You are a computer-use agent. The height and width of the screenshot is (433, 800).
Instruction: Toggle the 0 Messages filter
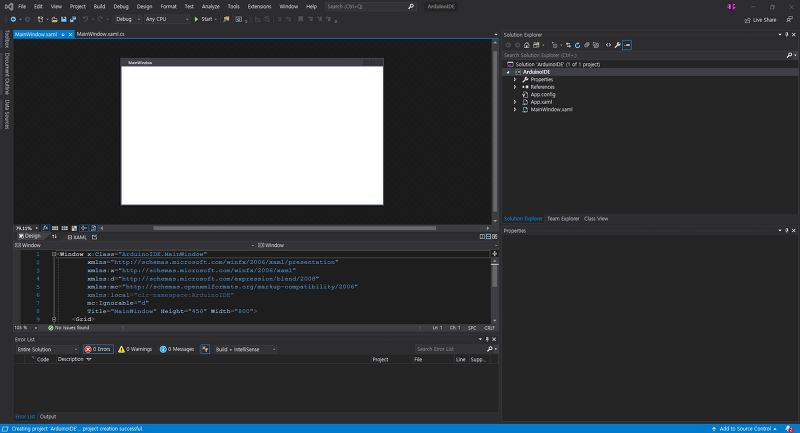click(x=177, y=349)
